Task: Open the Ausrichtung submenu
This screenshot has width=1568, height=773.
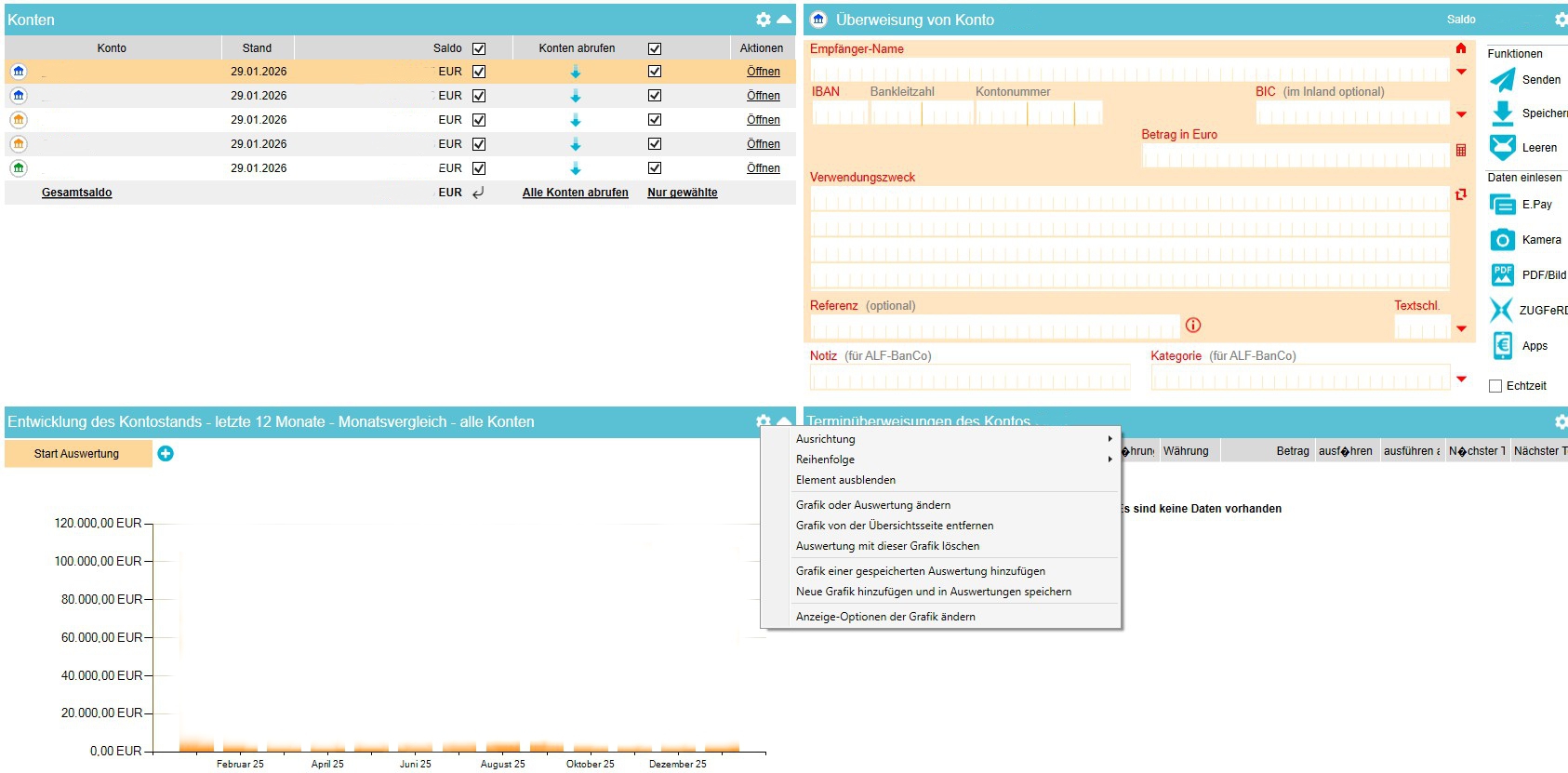Action: click(825, 439)
